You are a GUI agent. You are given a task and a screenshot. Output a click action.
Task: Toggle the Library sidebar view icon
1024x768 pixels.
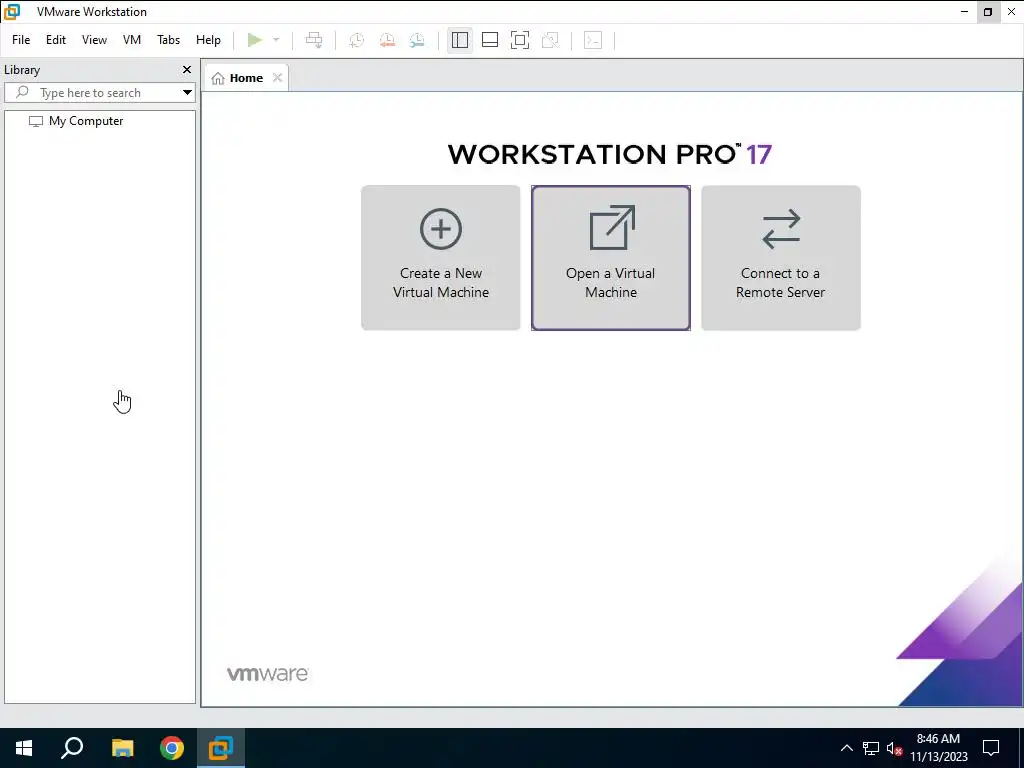pos(460,40)
